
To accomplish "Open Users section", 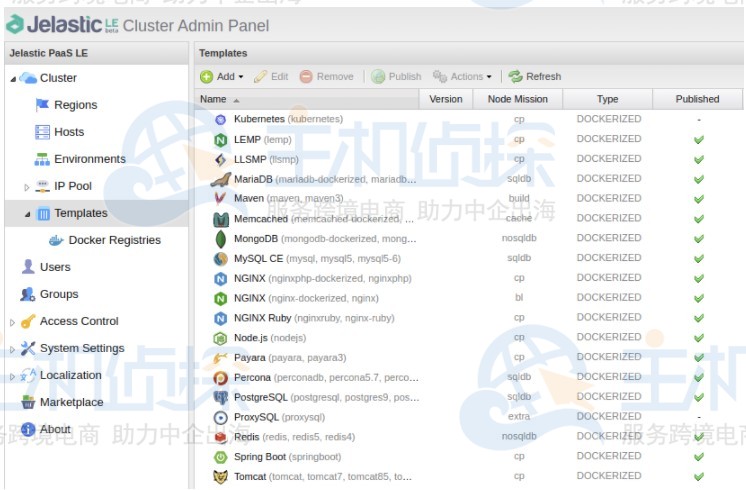I will [55, 267].
